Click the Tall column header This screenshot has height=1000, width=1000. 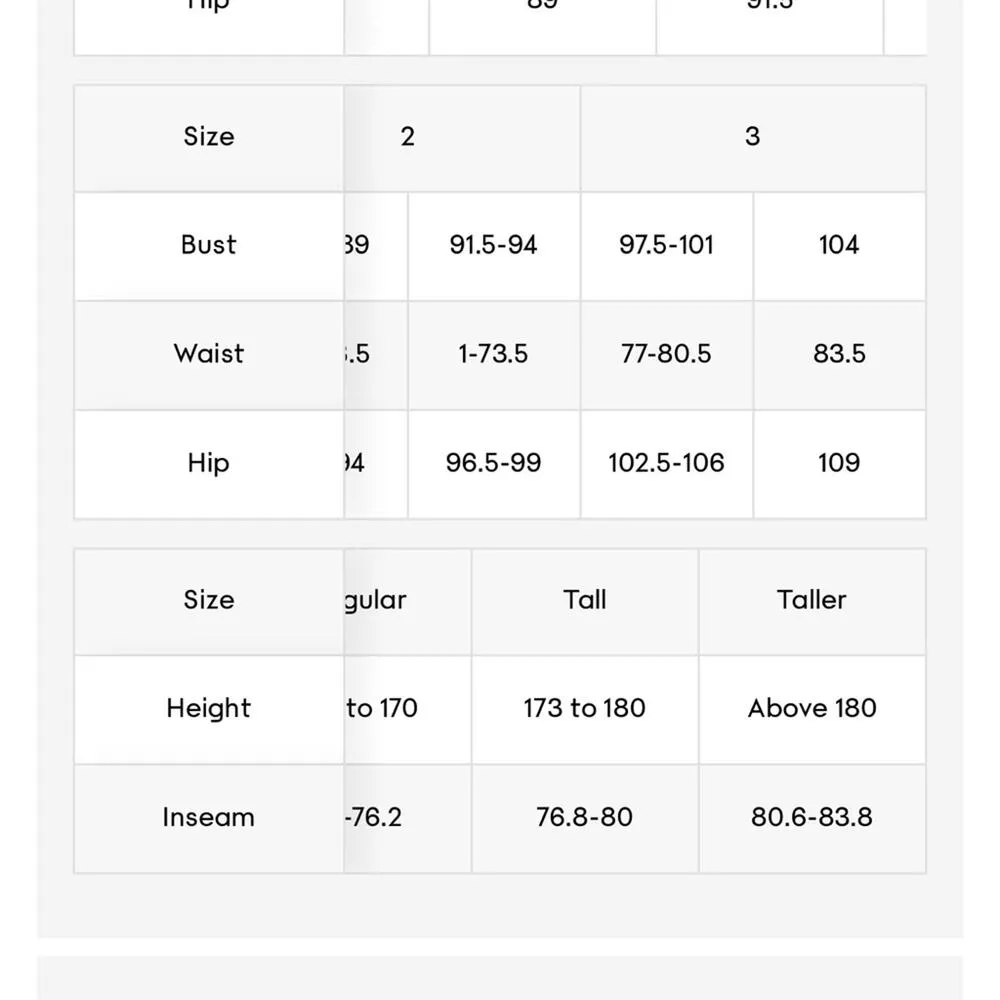click(584, 600)
